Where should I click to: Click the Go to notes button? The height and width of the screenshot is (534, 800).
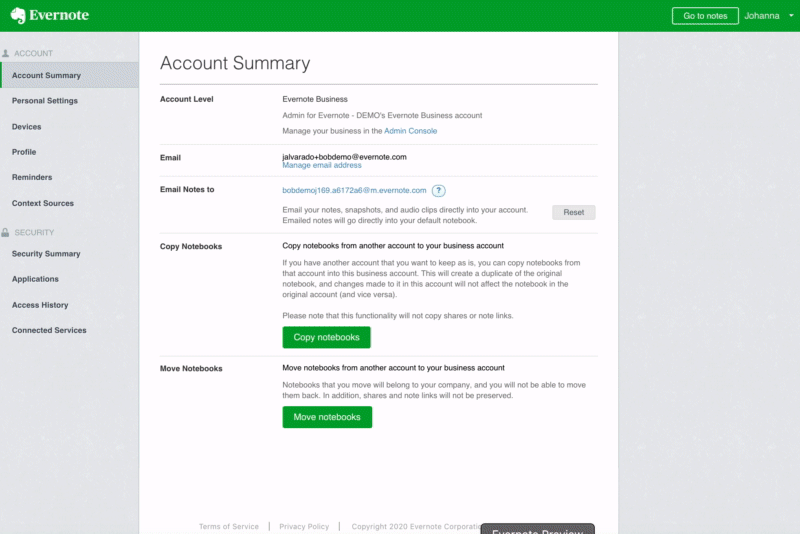[x=705, y=16]
